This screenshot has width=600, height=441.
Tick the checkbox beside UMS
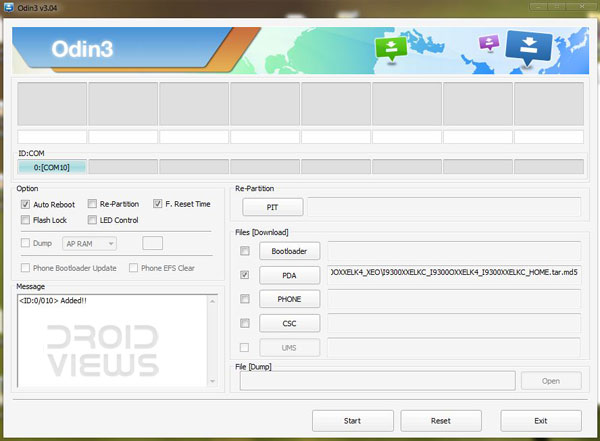[244, 347]
